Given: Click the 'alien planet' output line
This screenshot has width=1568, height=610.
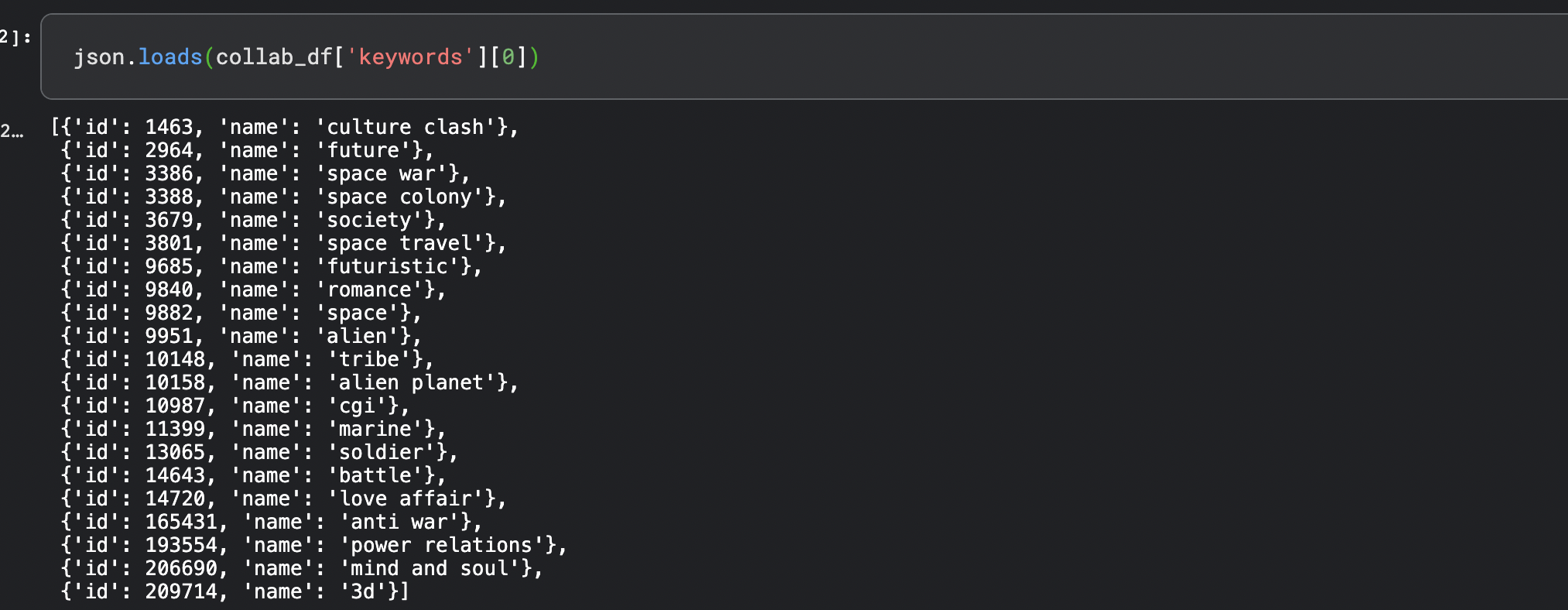Looking at the screenshot, I should 290,382.
